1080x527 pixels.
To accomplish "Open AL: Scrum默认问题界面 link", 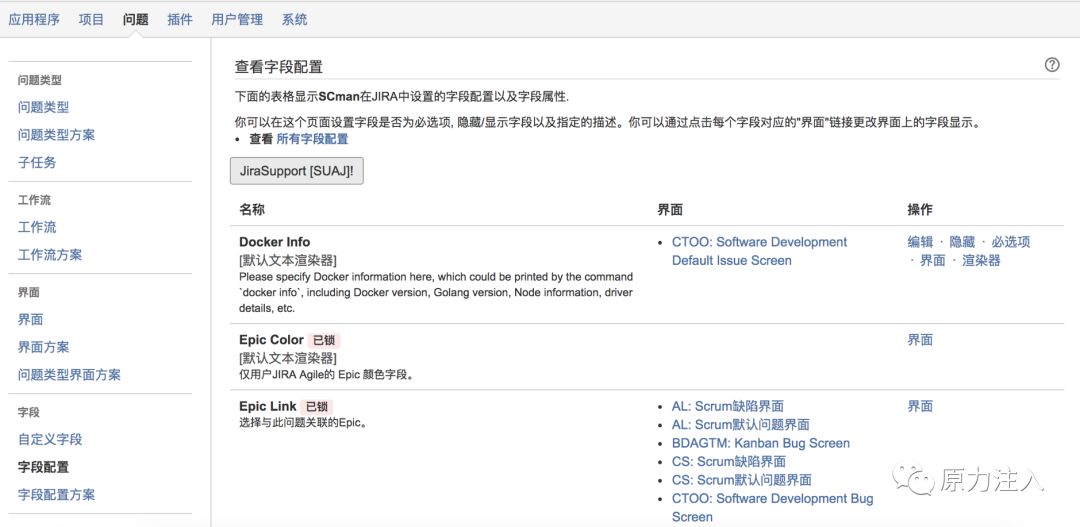I will [740, 425].
